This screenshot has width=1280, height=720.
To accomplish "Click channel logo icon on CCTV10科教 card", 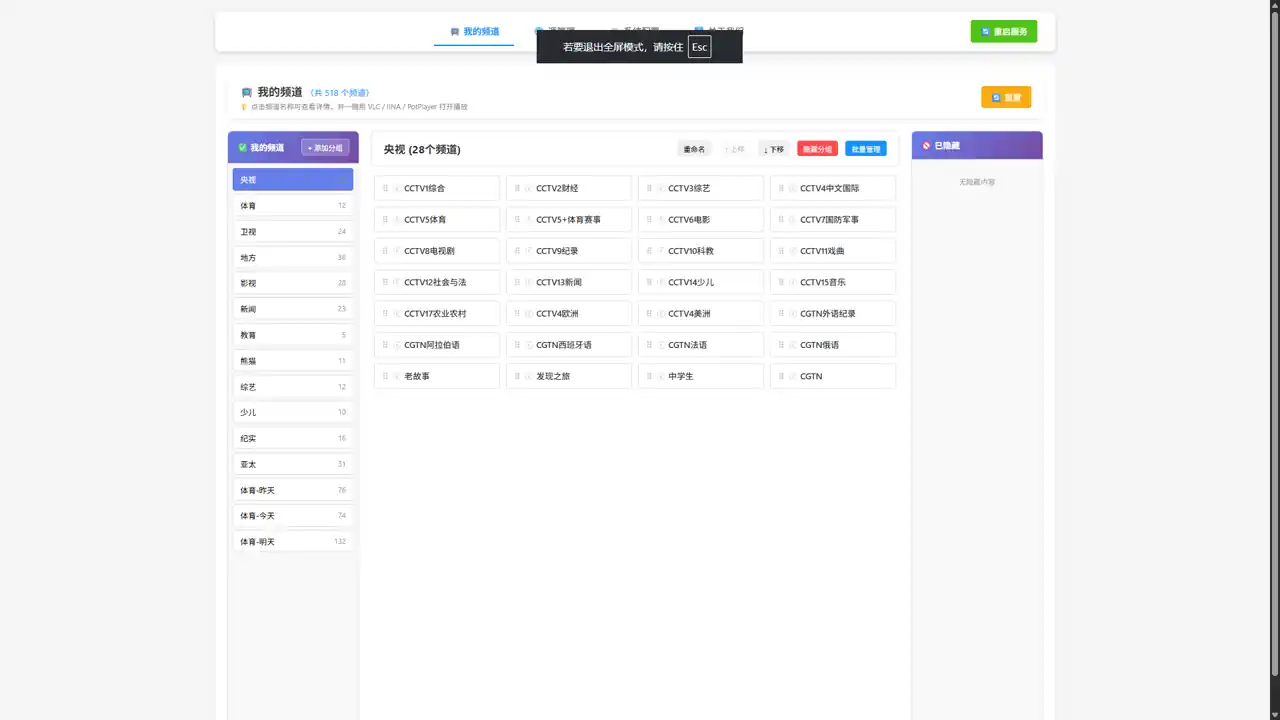I will 660,251.
